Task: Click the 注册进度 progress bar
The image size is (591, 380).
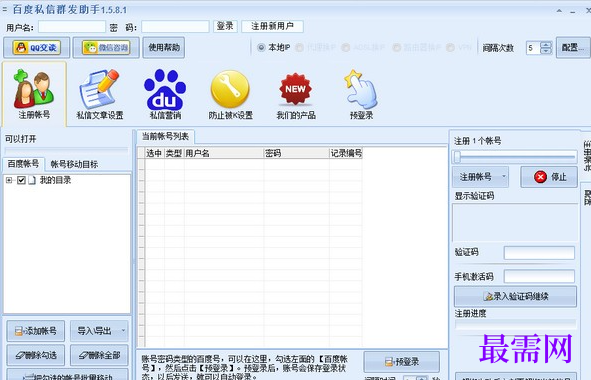Action: (x=515, y=325)
